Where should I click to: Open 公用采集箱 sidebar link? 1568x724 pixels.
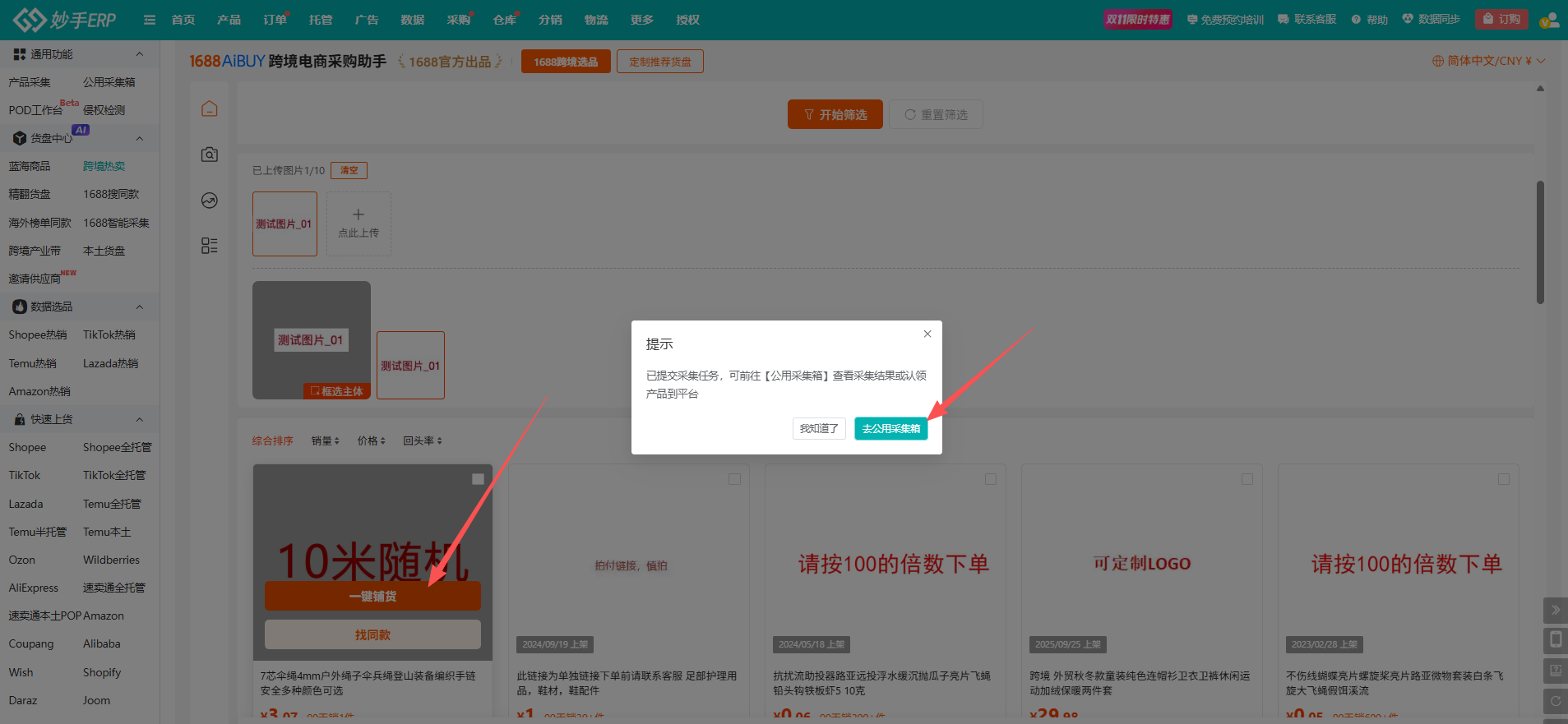[x=109, y=82]
